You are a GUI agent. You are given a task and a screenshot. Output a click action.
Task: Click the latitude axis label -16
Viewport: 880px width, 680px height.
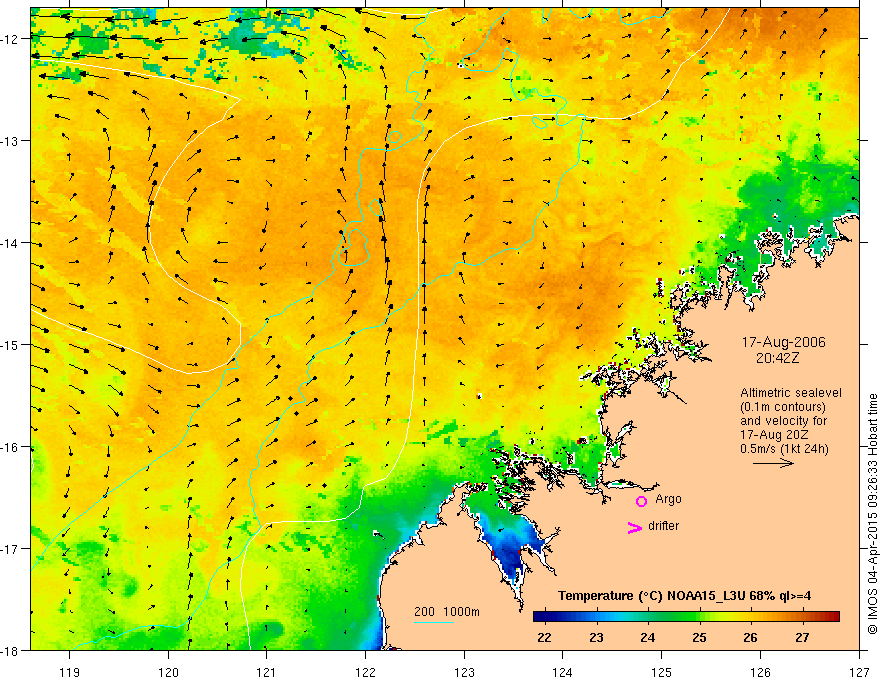point(10,447)
